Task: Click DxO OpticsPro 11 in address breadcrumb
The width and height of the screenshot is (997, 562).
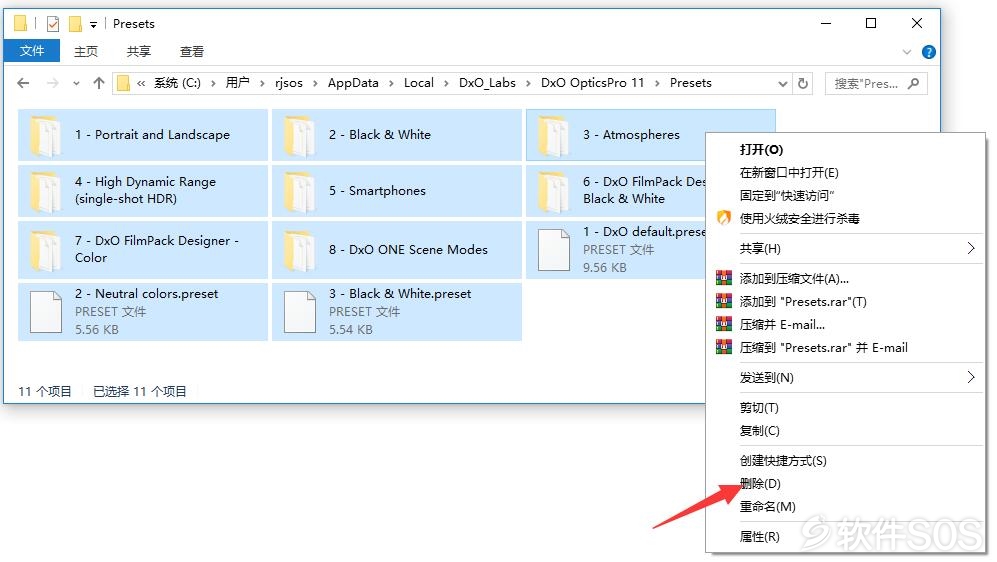Action: [x=593, y=83]
